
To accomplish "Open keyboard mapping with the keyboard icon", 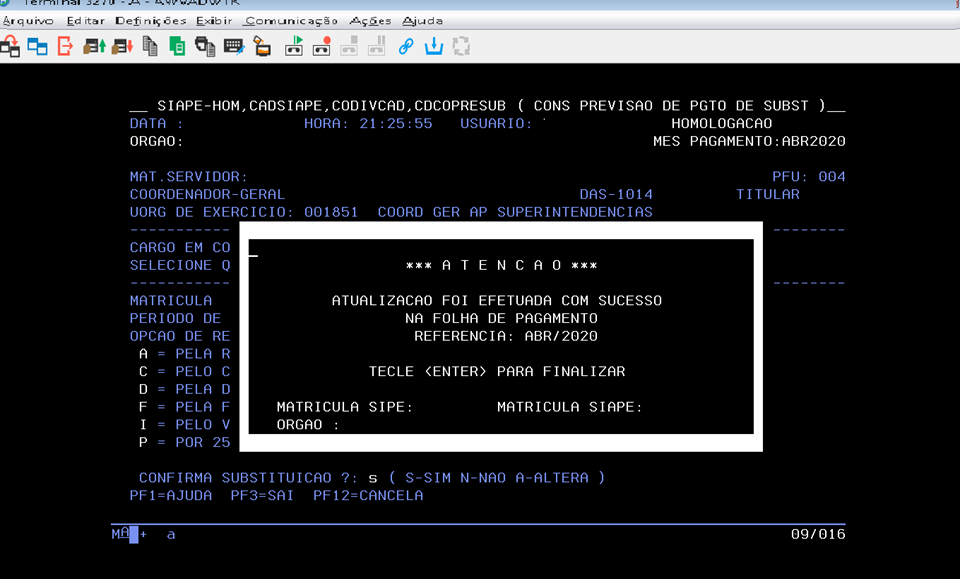I will coord(233,45).
